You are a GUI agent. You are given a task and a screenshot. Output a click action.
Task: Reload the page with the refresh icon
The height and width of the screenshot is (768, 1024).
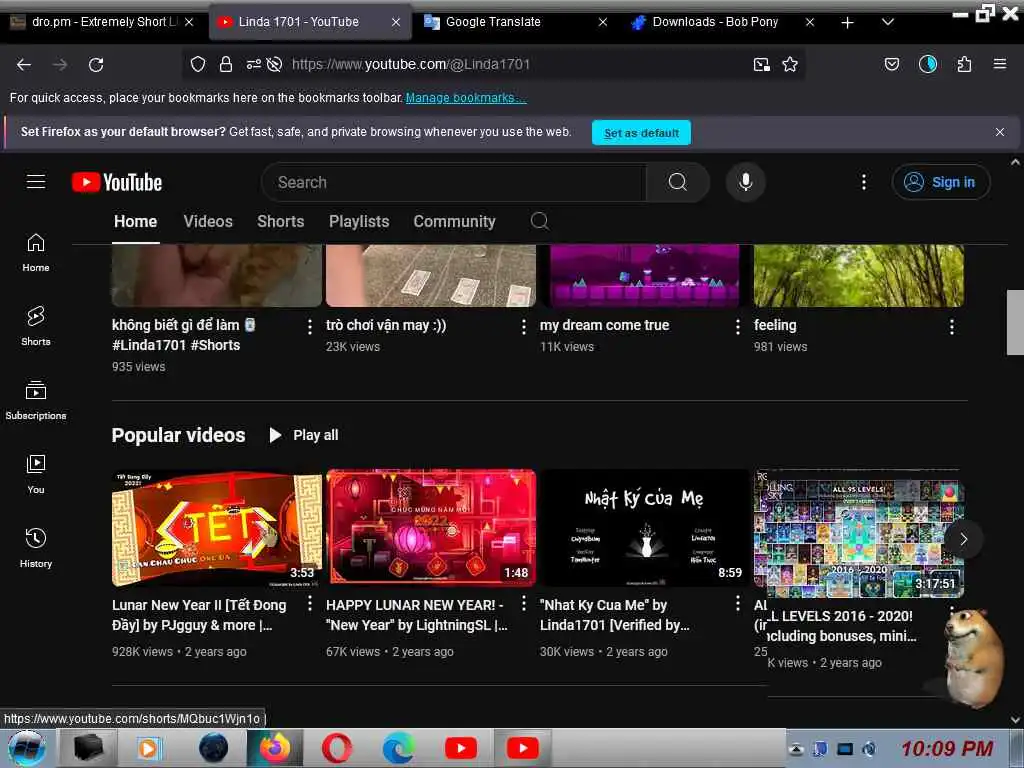[96, 65]
